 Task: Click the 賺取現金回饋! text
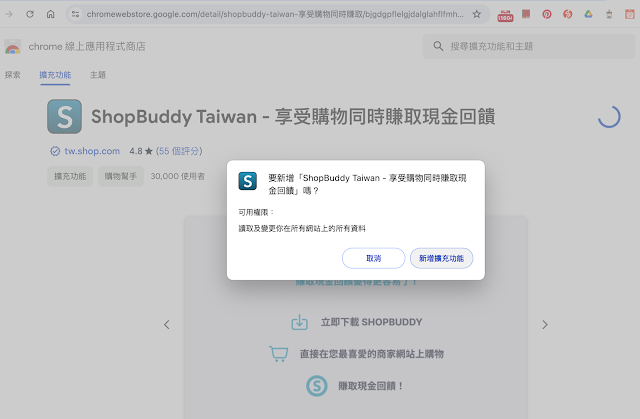pyautogui.click(x=371, y=386)
